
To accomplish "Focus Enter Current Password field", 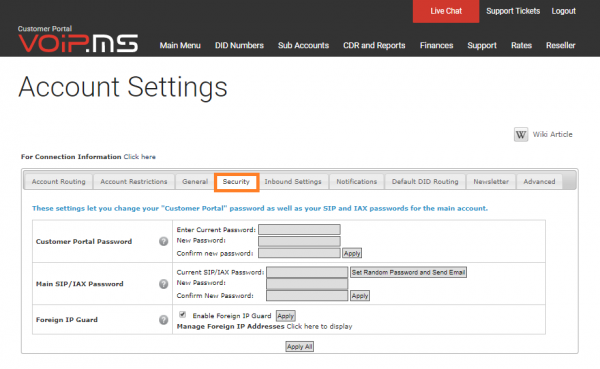I will pyautogui.click(x=299, y=230).
